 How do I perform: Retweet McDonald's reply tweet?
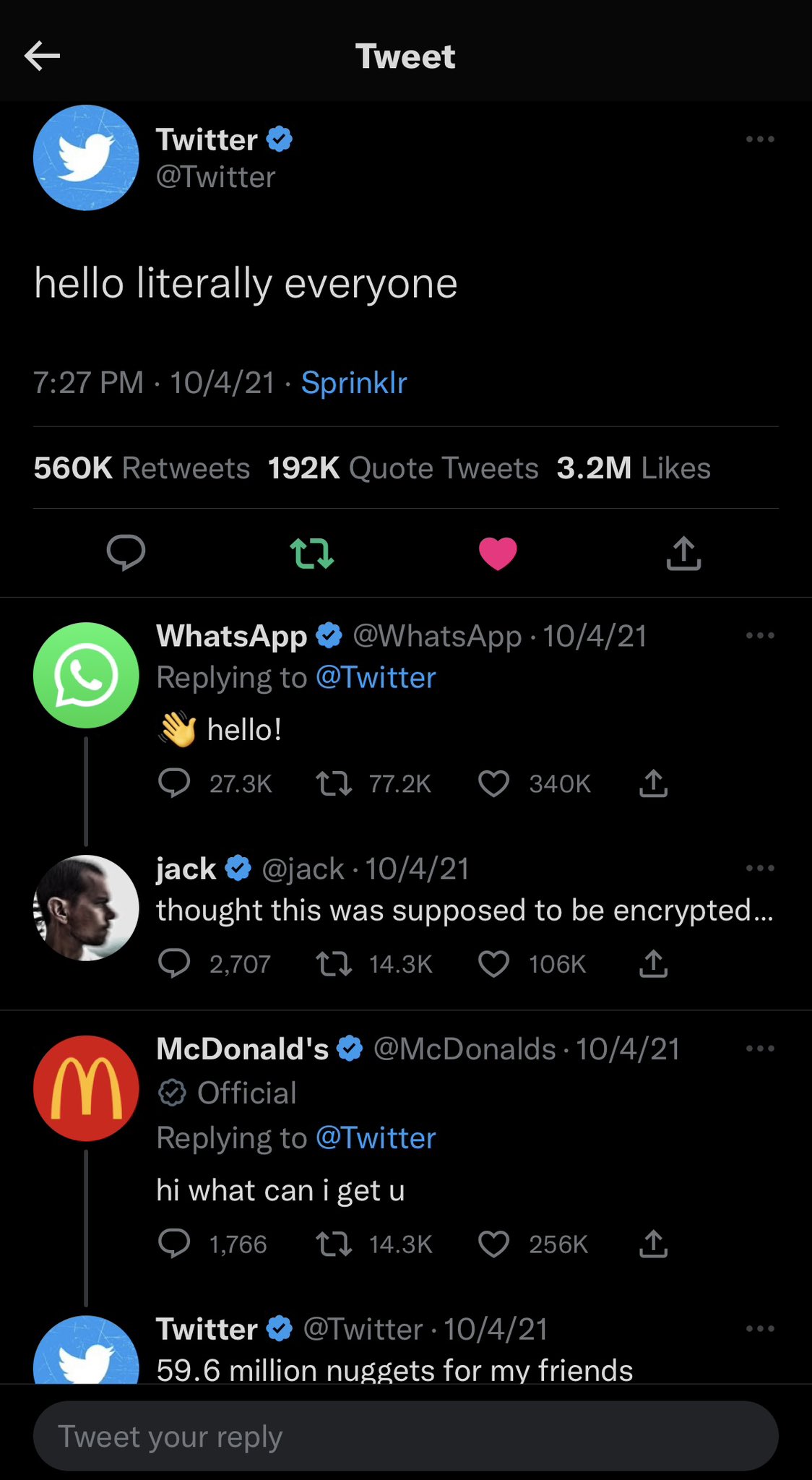click(x=334, y=1244)
